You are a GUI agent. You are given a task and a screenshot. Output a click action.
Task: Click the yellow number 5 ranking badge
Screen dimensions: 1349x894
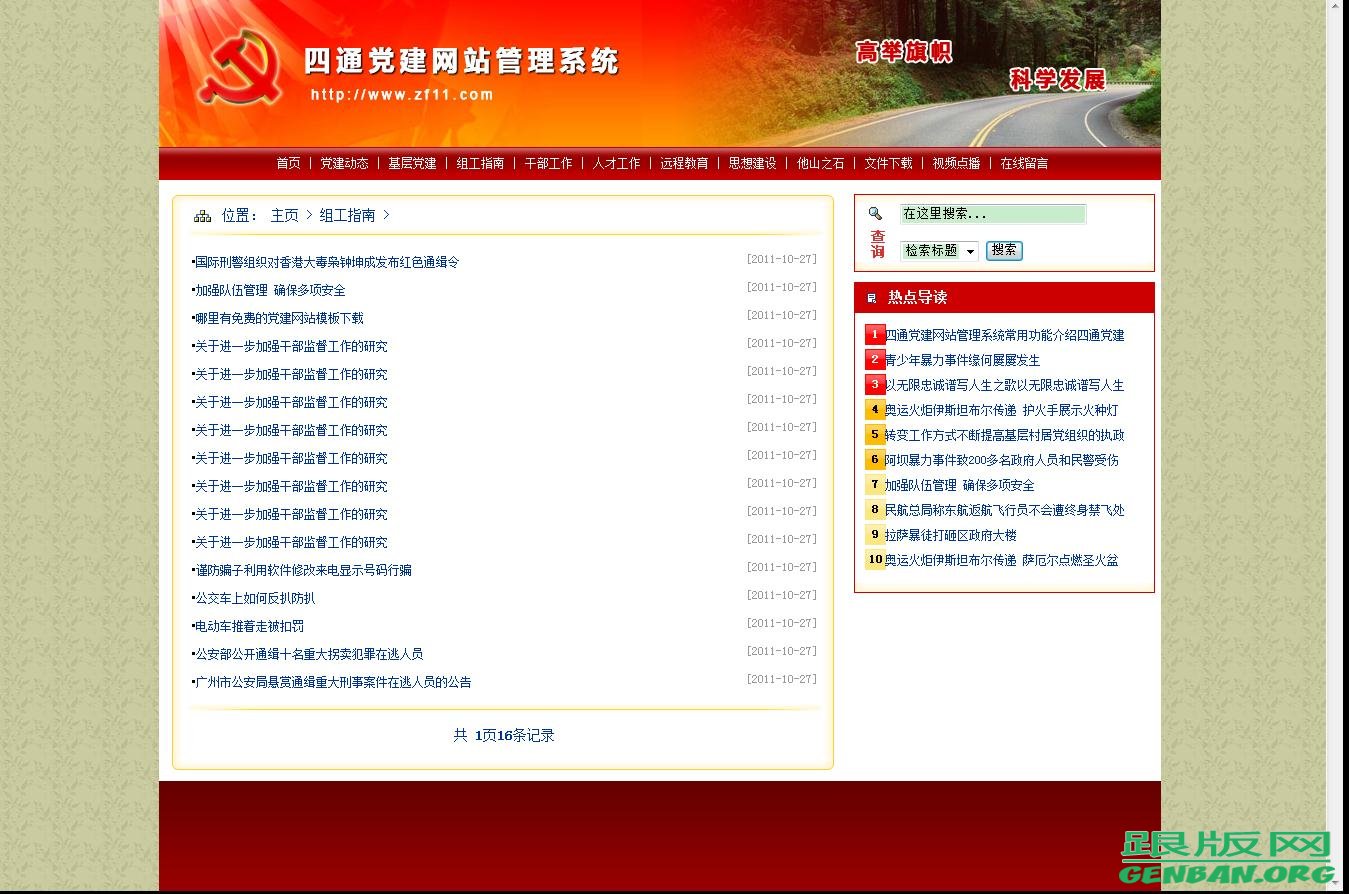click(x=874, y=434)
